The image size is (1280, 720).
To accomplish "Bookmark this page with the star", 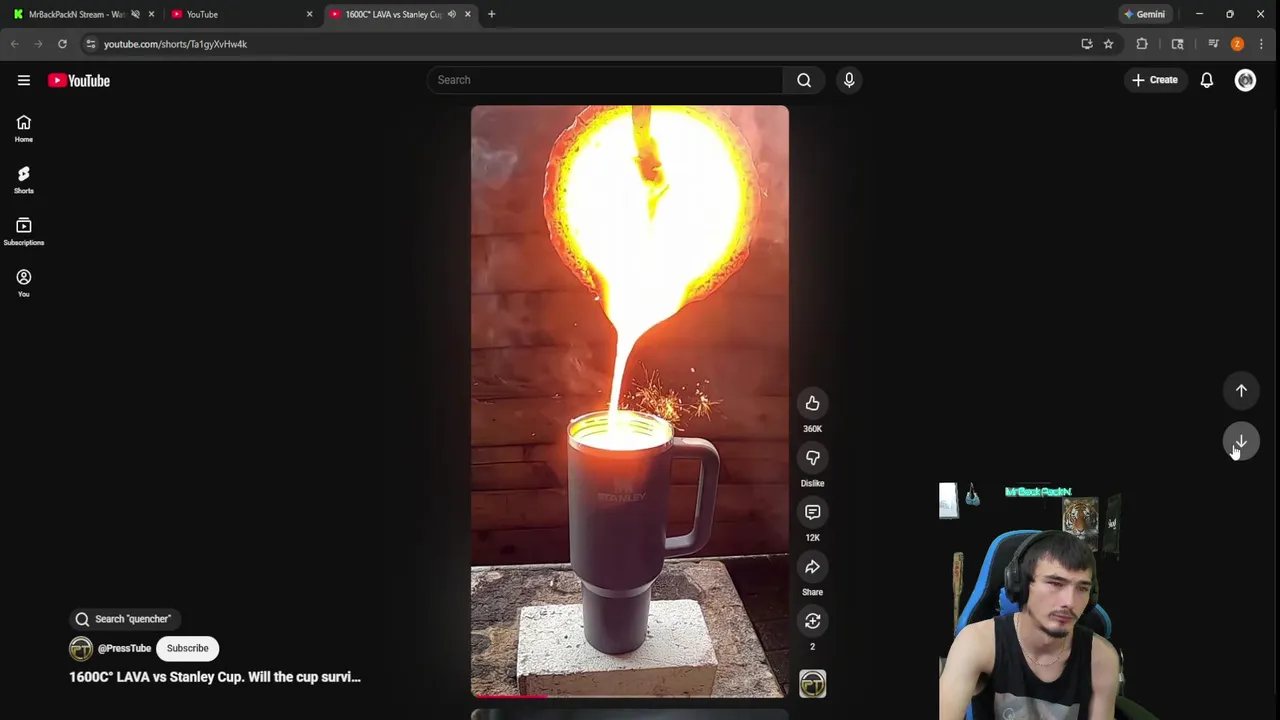I will coord(1108,44).
